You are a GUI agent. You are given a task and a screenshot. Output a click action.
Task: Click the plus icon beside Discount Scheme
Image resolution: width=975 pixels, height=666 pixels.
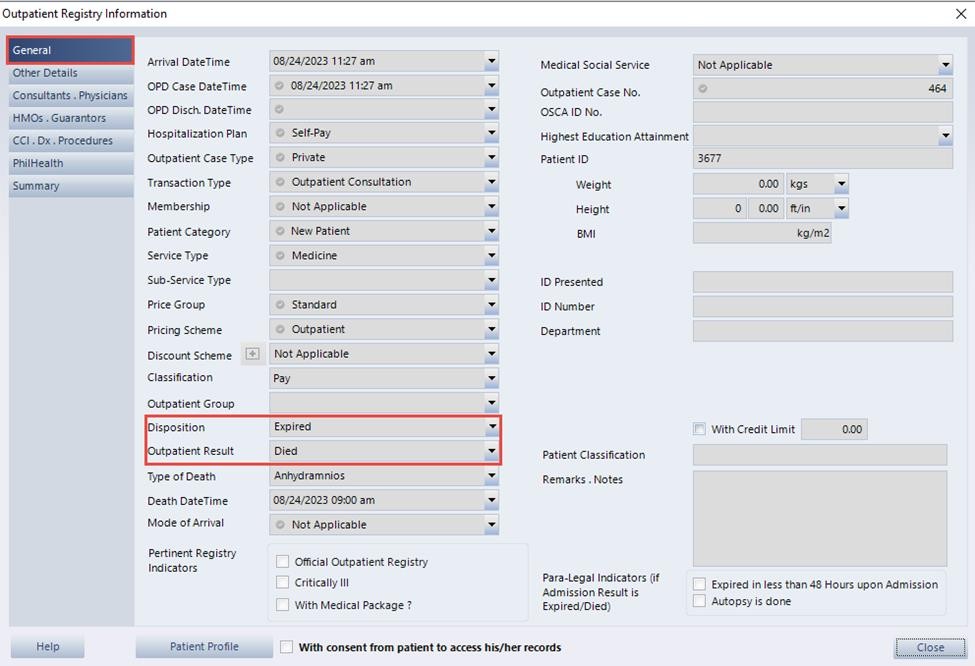click(252, 354)
